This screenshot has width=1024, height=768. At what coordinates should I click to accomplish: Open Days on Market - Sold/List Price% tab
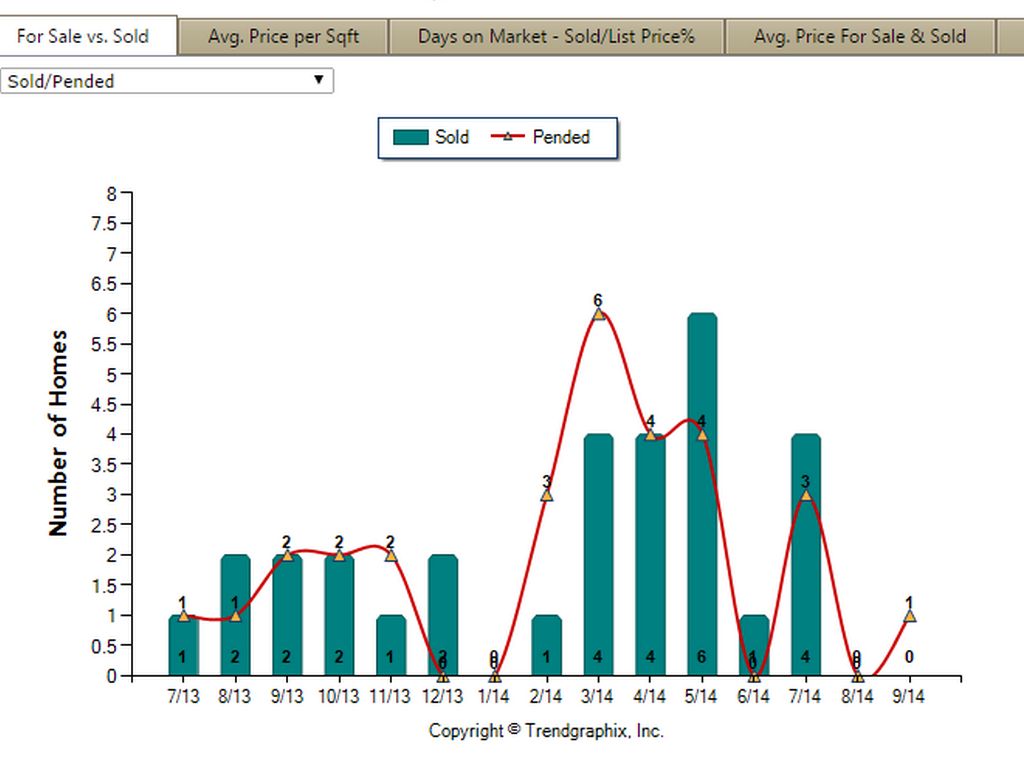click(556, 37)
